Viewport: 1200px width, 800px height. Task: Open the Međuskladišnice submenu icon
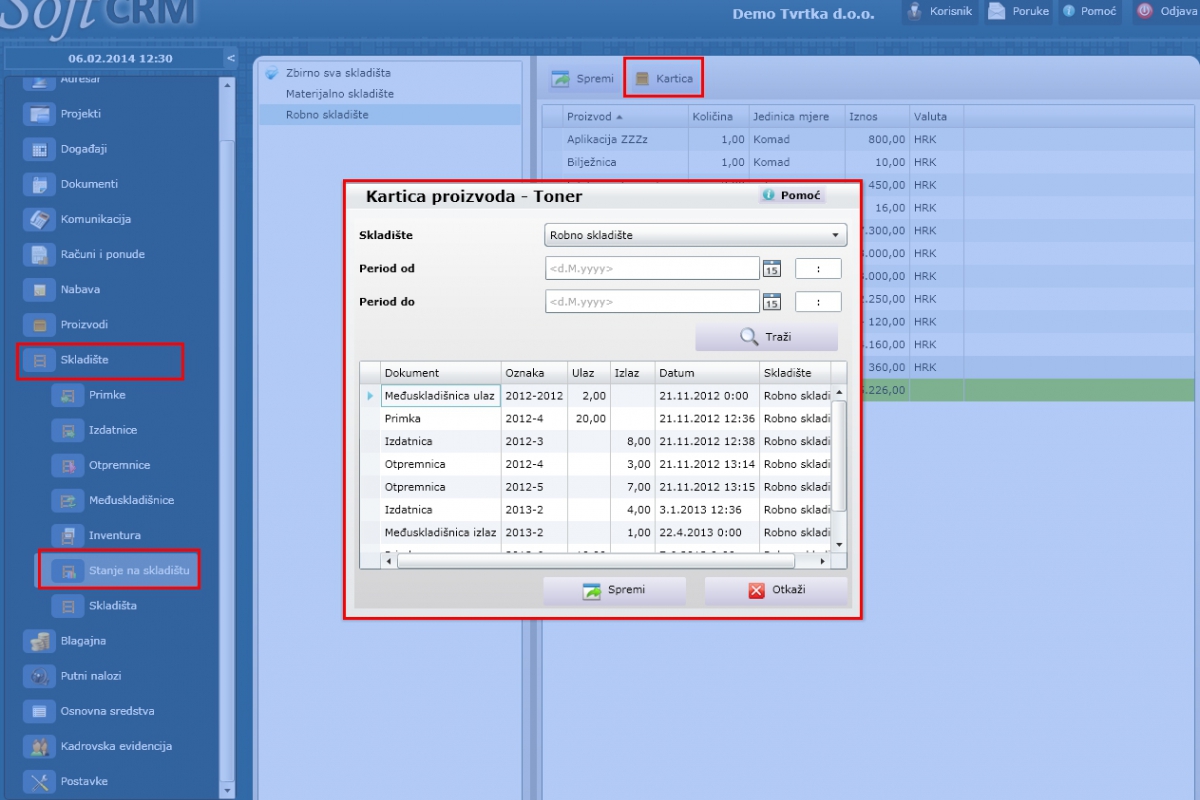pyautogui.click(x=68, y=500)
